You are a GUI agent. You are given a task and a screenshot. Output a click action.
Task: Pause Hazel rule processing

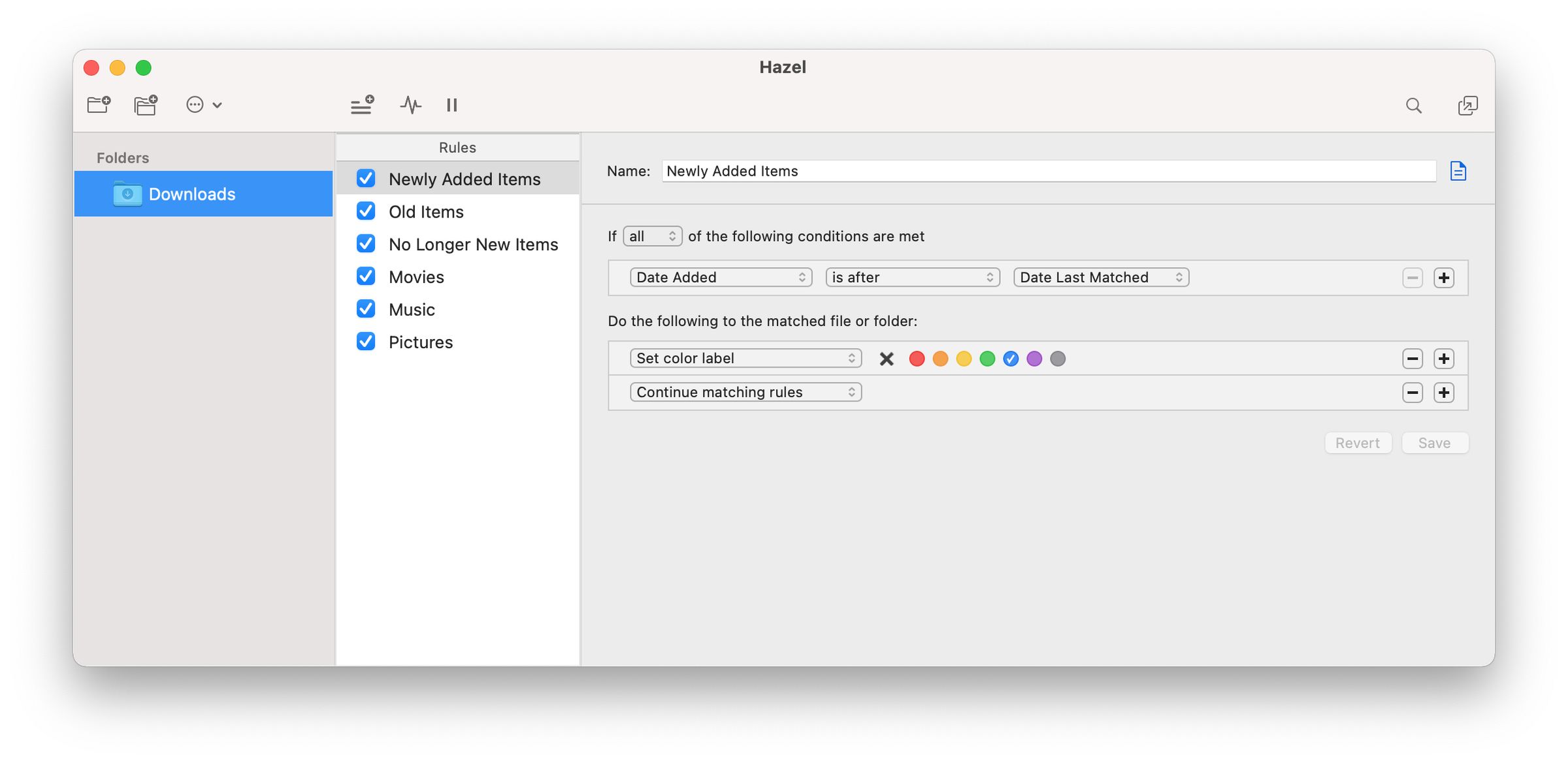pos(451,105)
